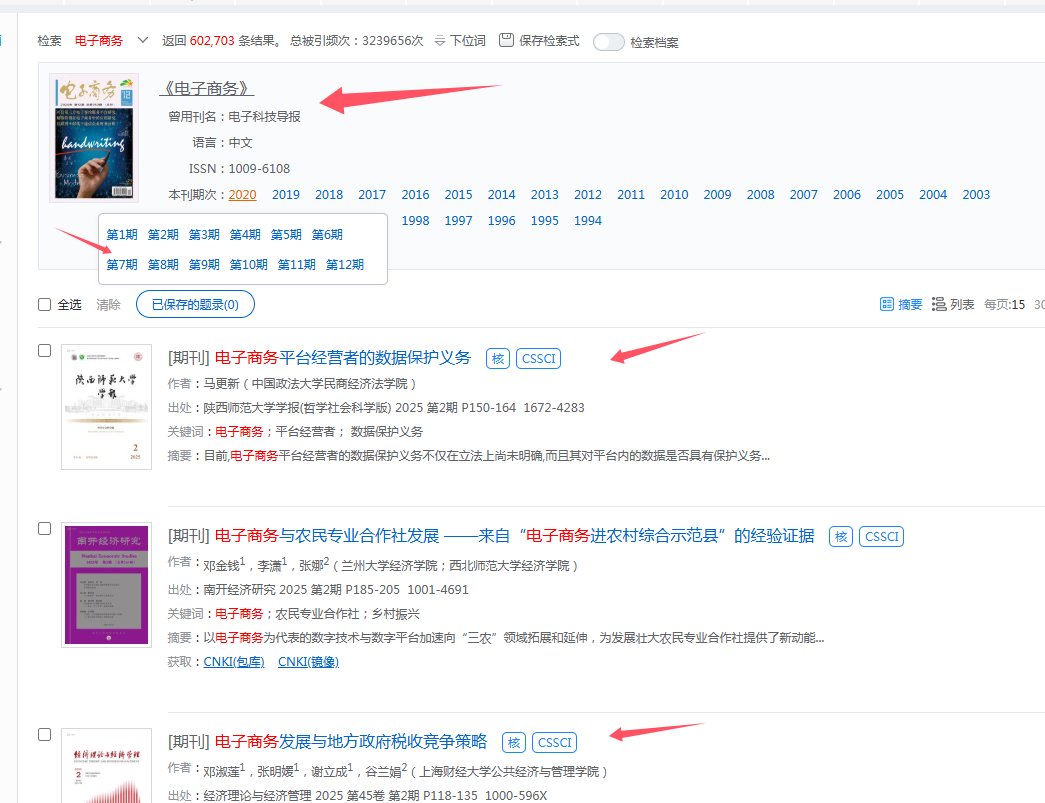The image size is (1045, 803).
Task: Select year 2003 in 本刊期次
Action: pyautogui.click(x=976, y=195)
